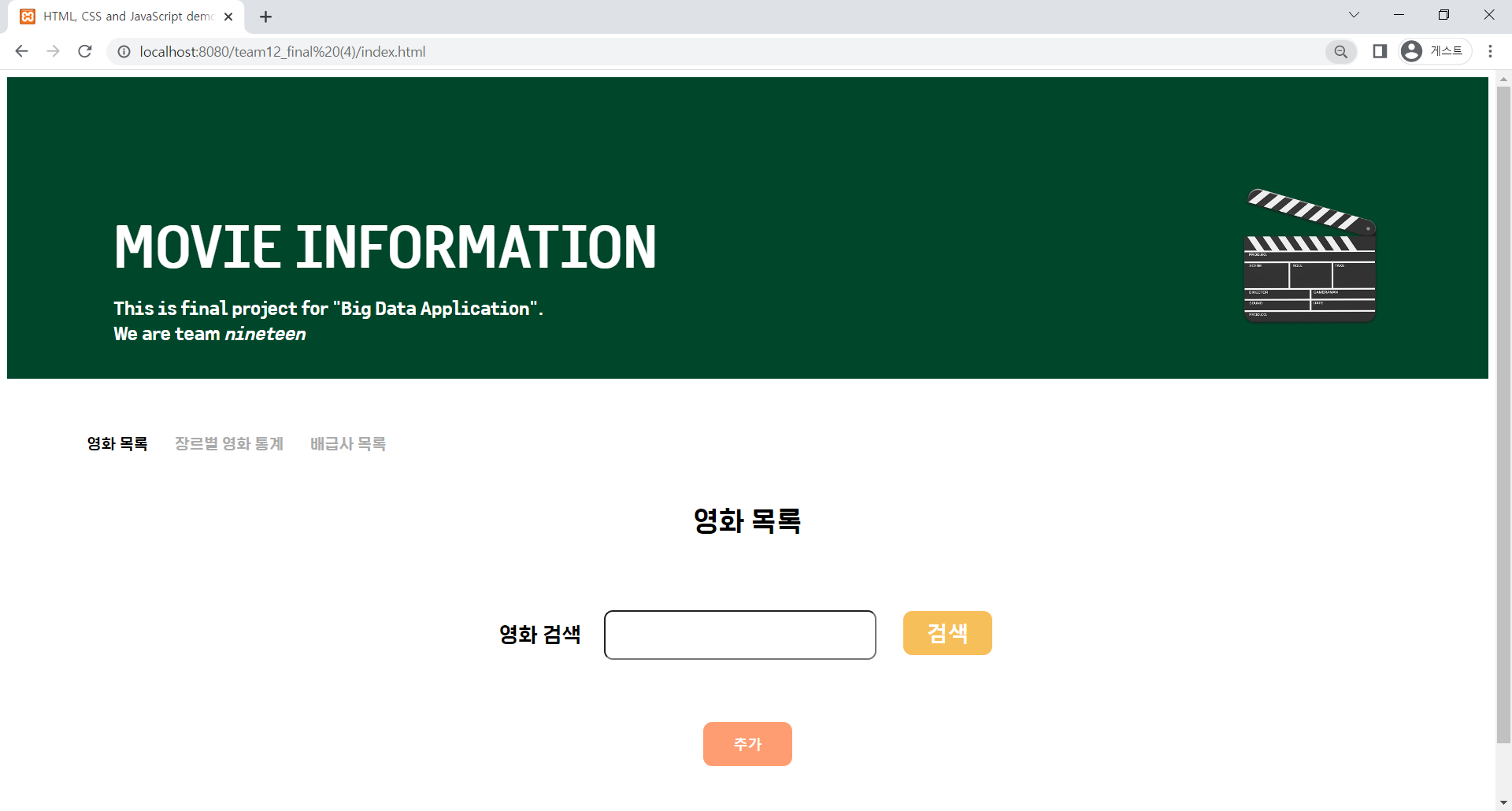Click the centered 영화 목록 section heading
1512x811 pixels.
(x=747, y=520)
